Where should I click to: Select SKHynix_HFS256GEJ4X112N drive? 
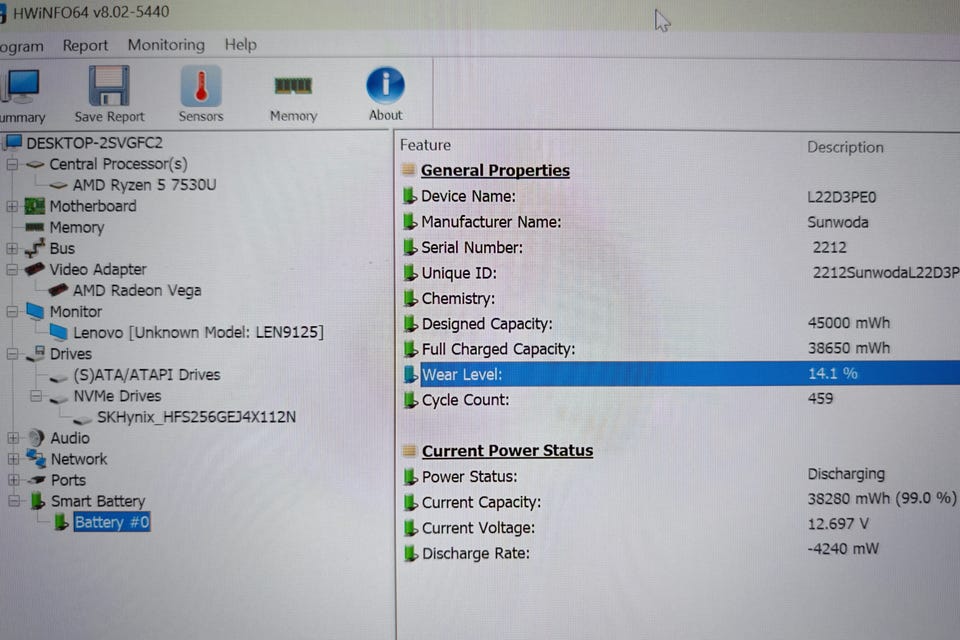(197, 417)
